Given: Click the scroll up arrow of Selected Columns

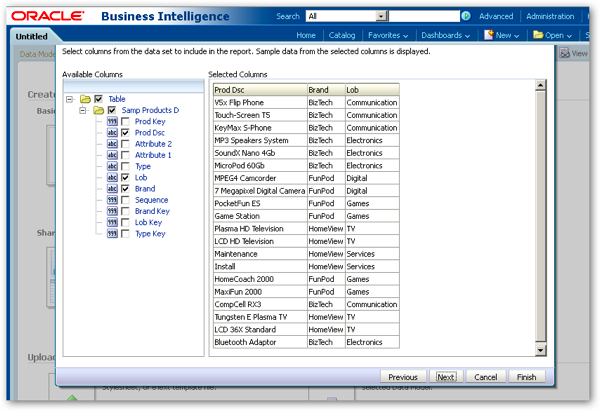Looking at the screenshot, I should [540, 85].
